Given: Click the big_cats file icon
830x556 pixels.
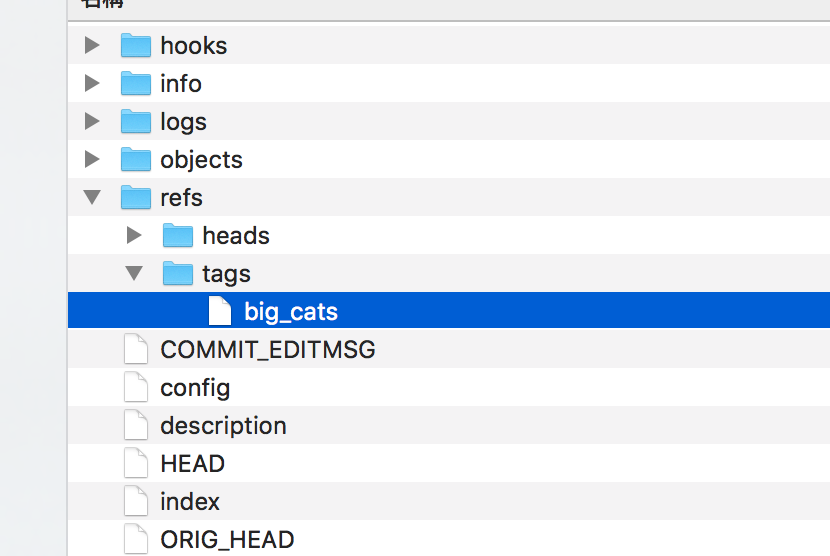Looking at the screenshot, I should click(x=219, y=312).
